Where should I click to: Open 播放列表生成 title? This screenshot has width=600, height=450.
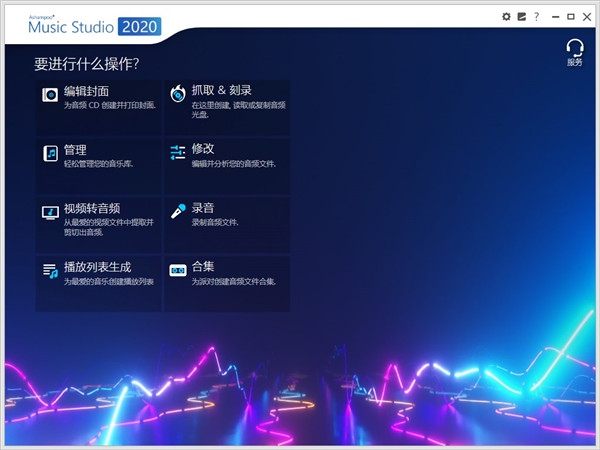point(98,267)
